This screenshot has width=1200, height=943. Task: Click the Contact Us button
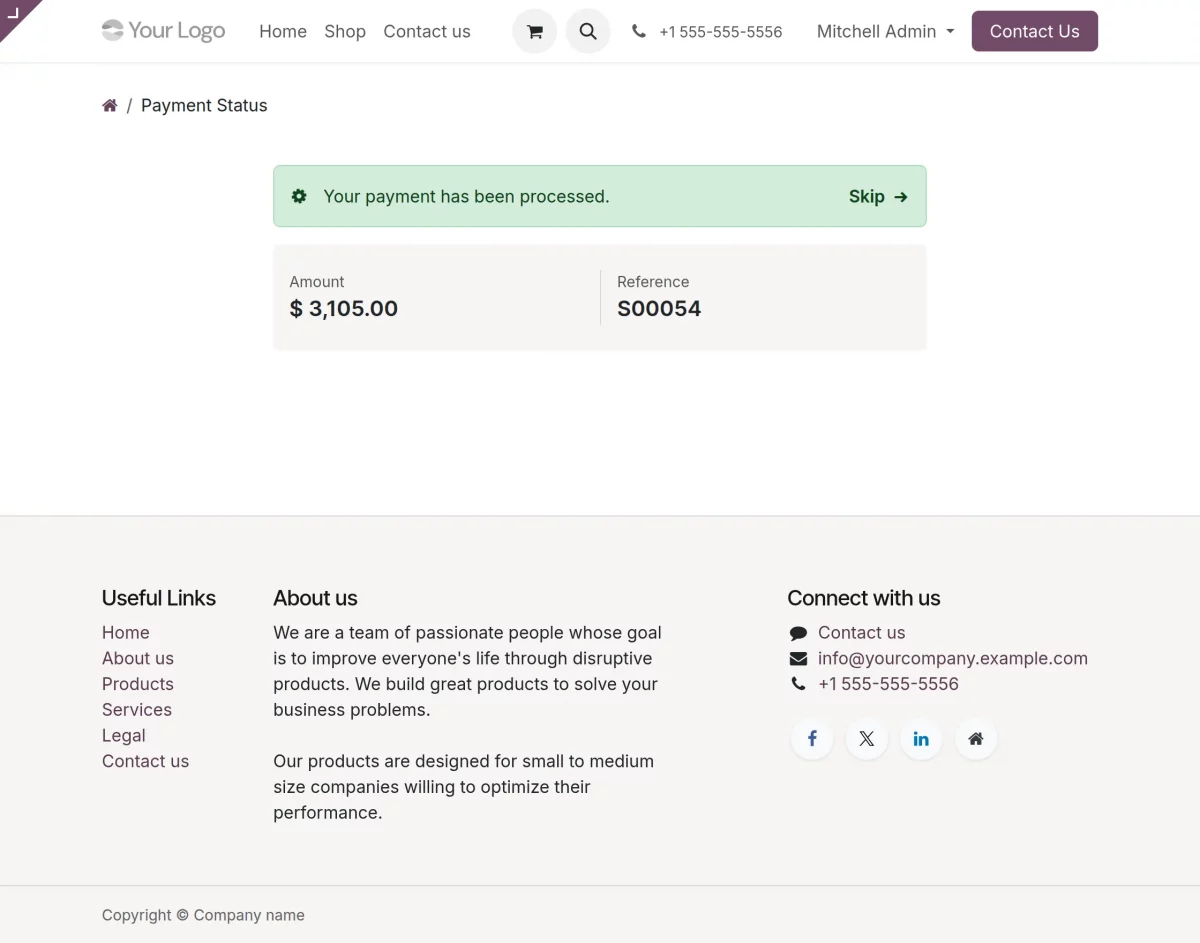1034,31
